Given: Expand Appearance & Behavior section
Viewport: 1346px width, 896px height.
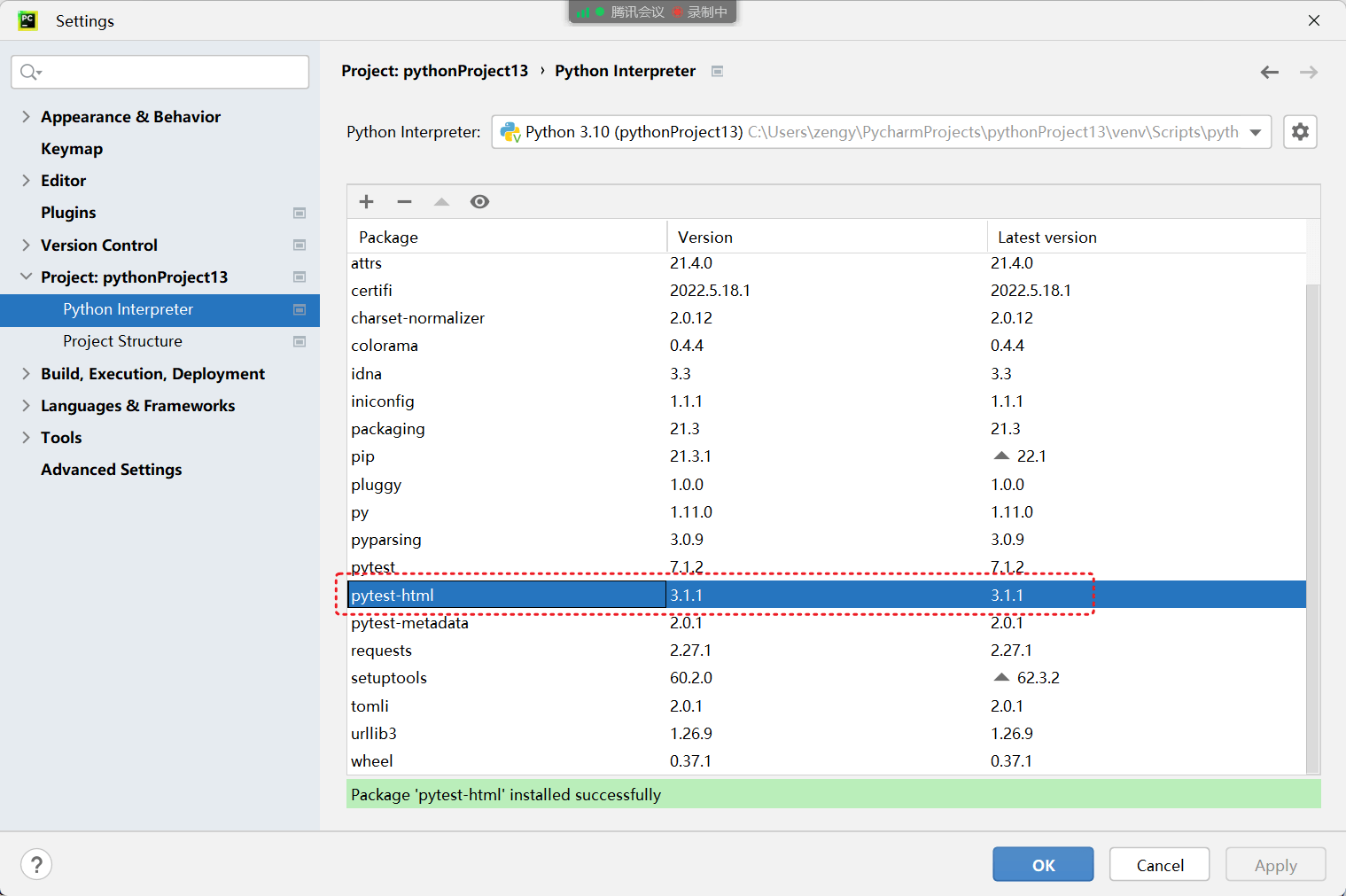Looking at the screenshot, I should [26, 116].
